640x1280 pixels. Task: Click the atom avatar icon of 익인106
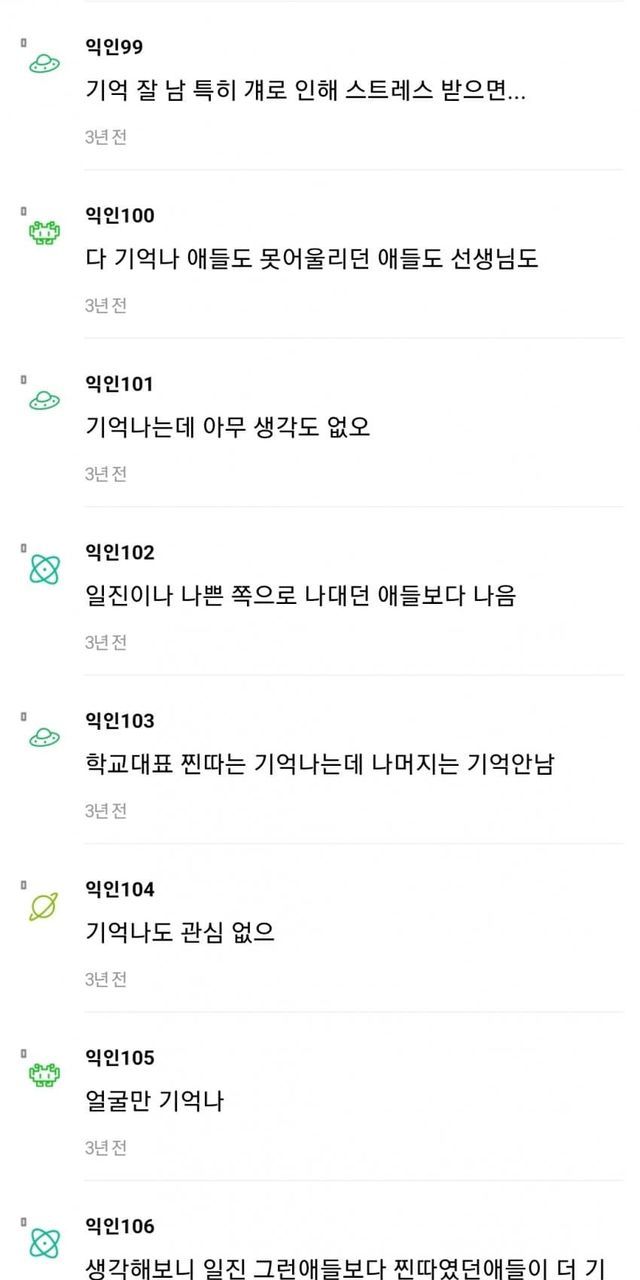coord(43,1243)
